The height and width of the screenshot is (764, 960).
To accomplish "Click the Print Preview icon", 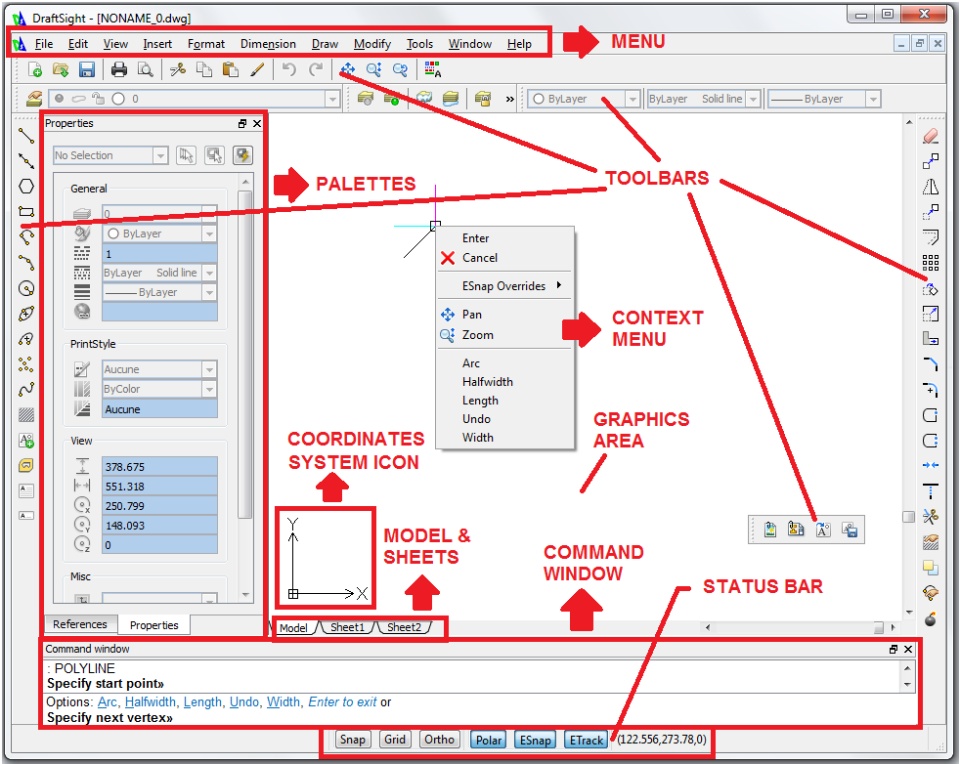I will [145, 70].
